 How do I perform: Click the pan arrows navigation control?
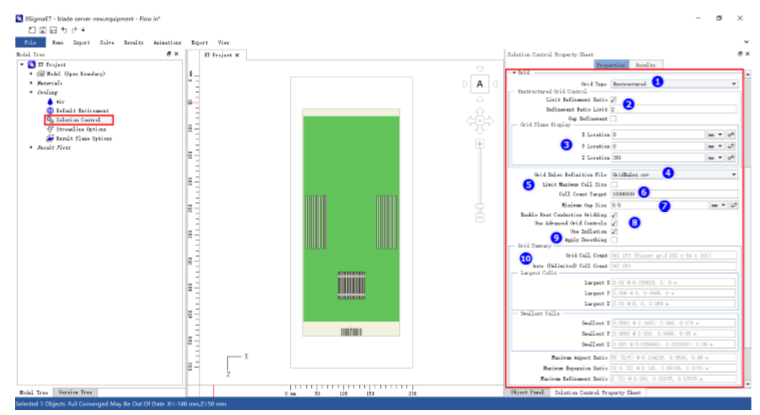point(479,121)
